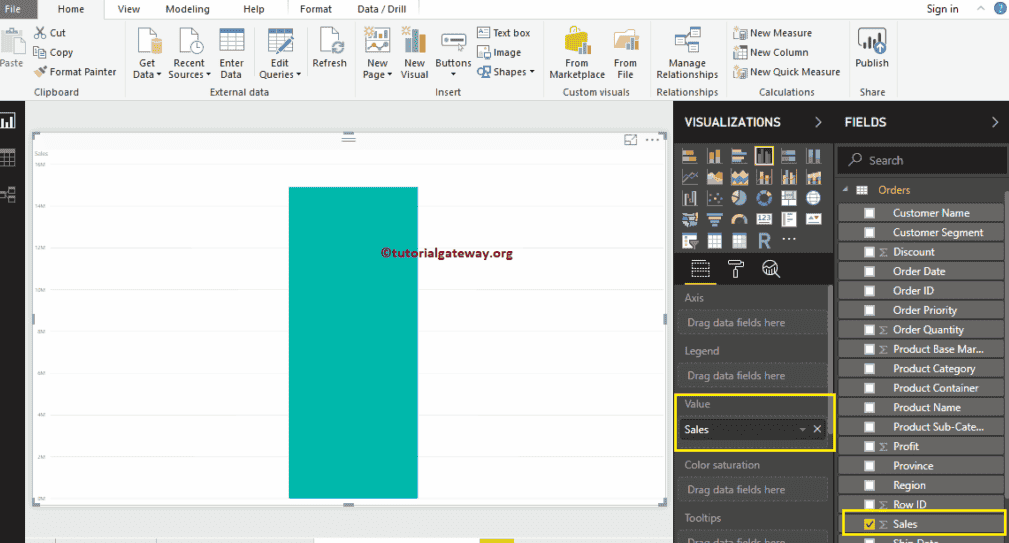Tick the Customer Name field checkbox
The height and width of the screenshot is (543, 1009).
[869, 213]
